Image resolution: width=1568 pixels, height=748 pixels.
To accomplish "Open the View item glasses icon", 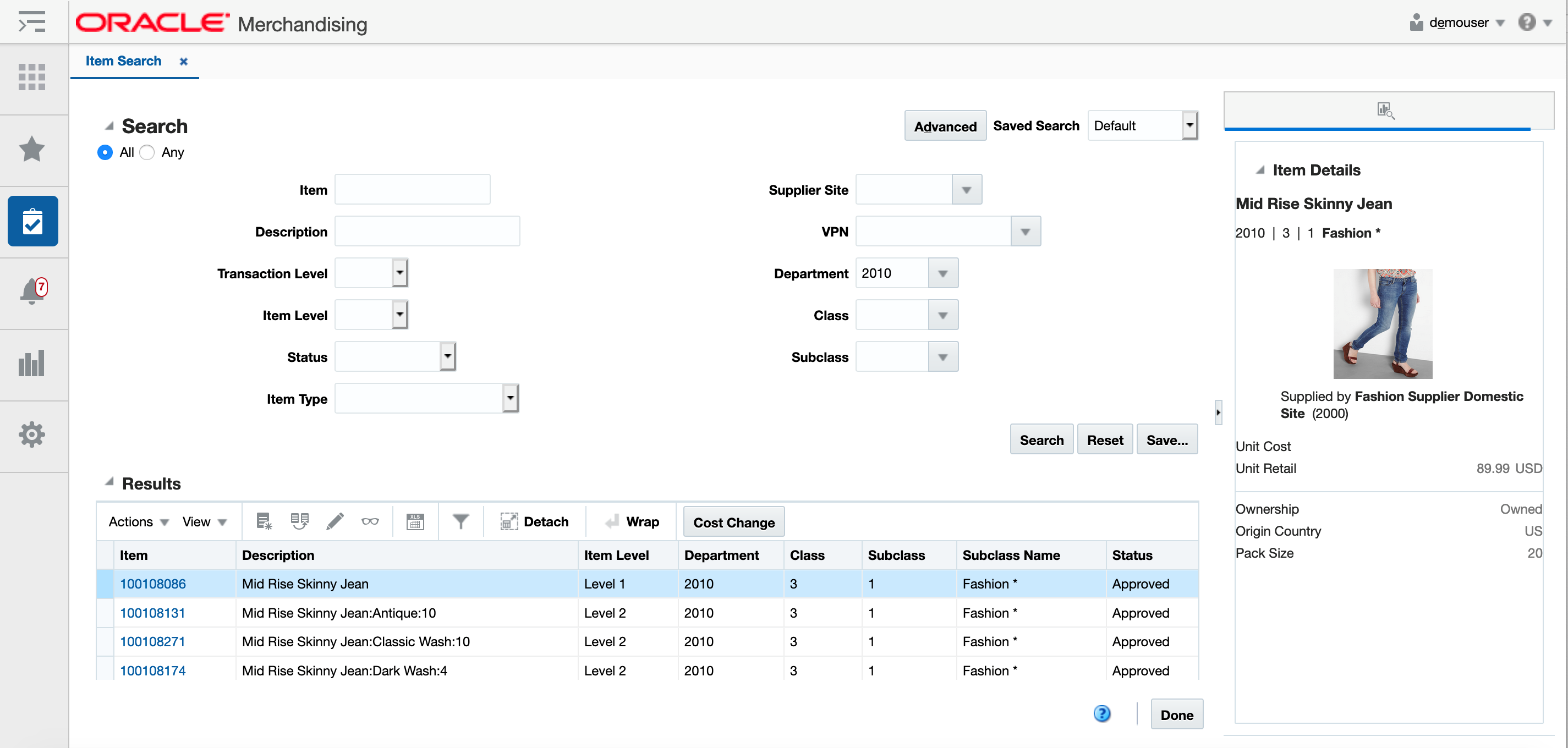I will (371, 521).
